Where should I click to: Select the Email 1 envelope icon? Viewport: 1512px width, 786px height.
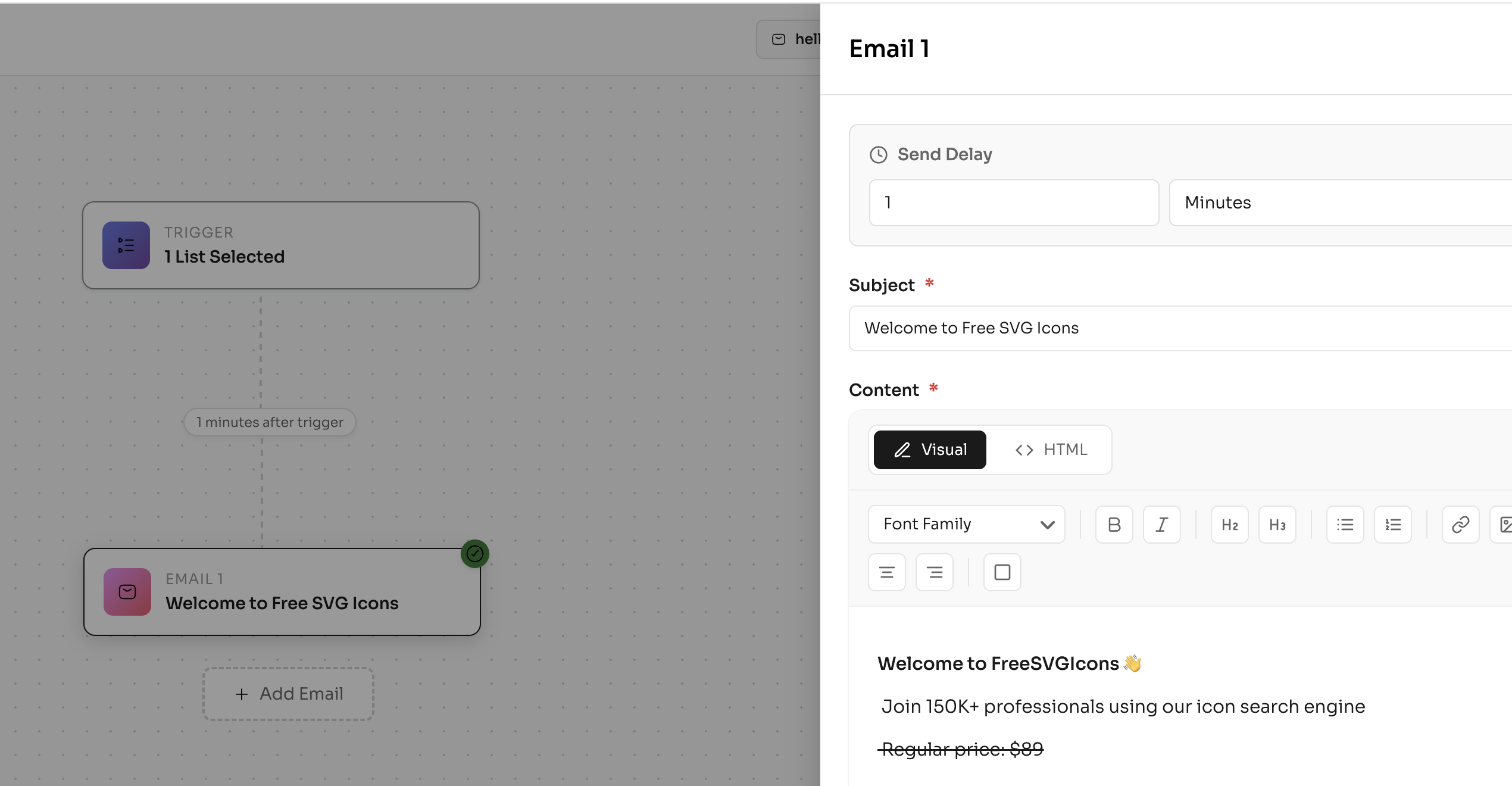pos(127,591)
